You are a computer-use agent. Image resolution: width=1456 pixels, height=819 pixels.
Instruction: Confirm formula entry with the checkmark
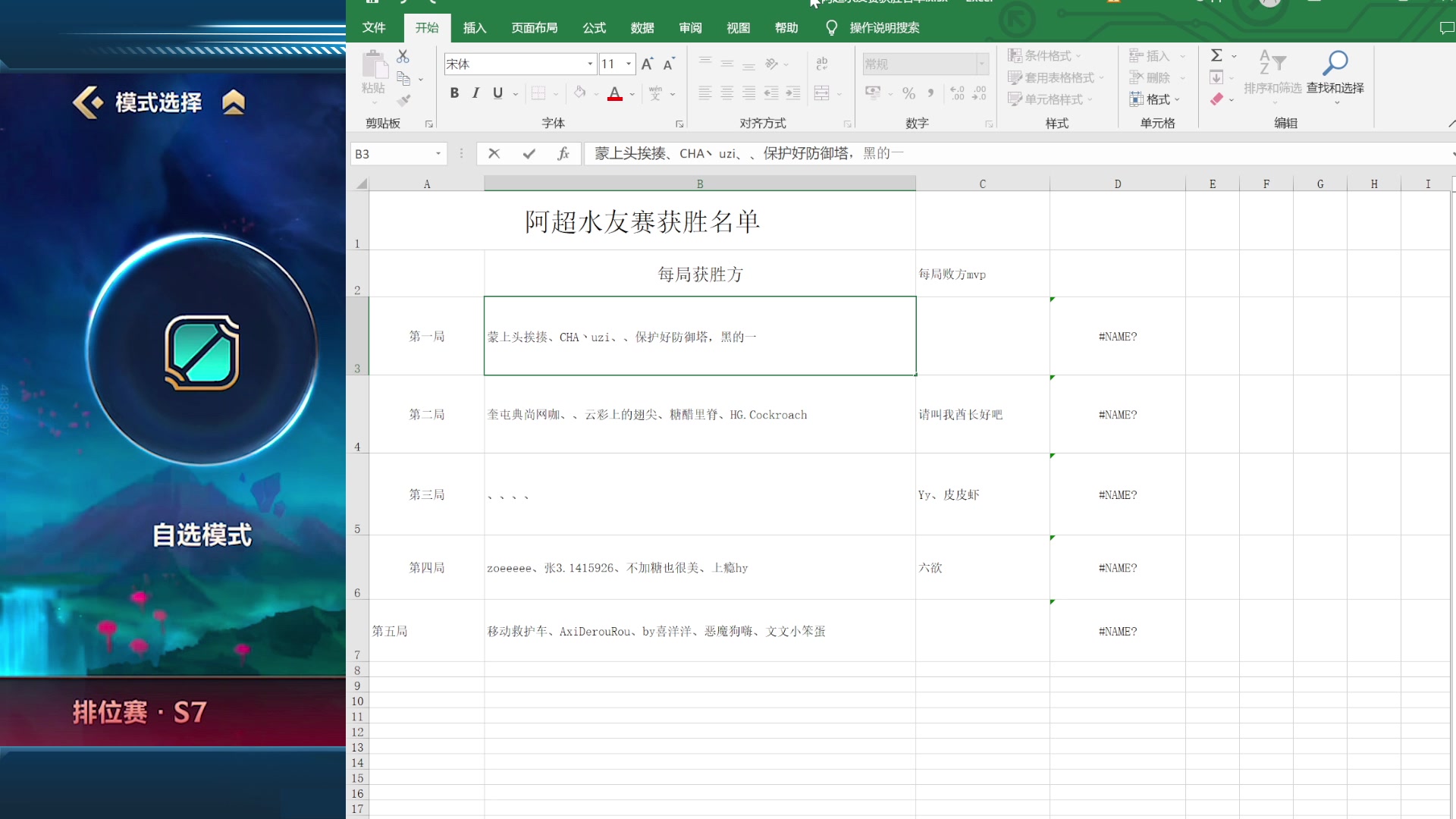tap(529, 153)
